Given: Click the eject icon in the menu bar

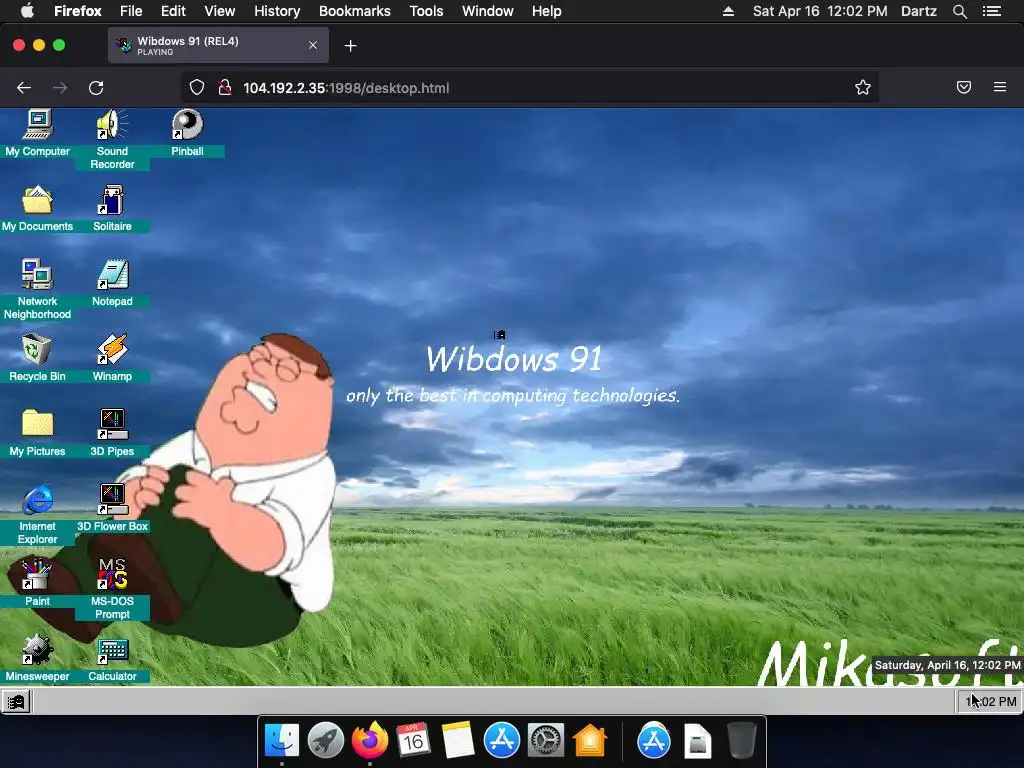Looking at the screenshot, I should pos(728,11).
